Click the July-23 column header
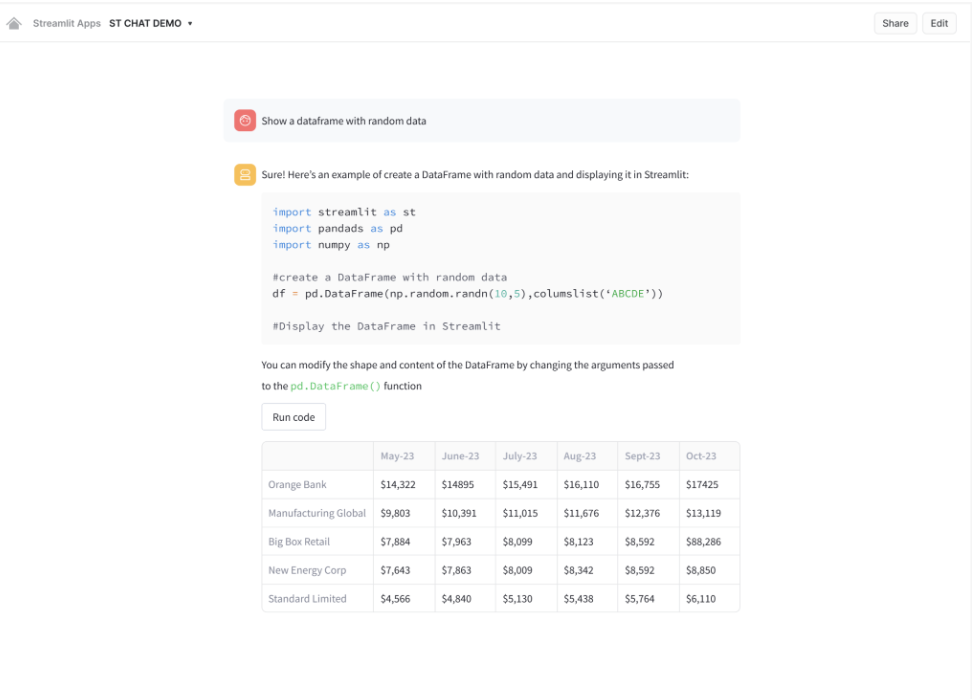 [526, 456]
